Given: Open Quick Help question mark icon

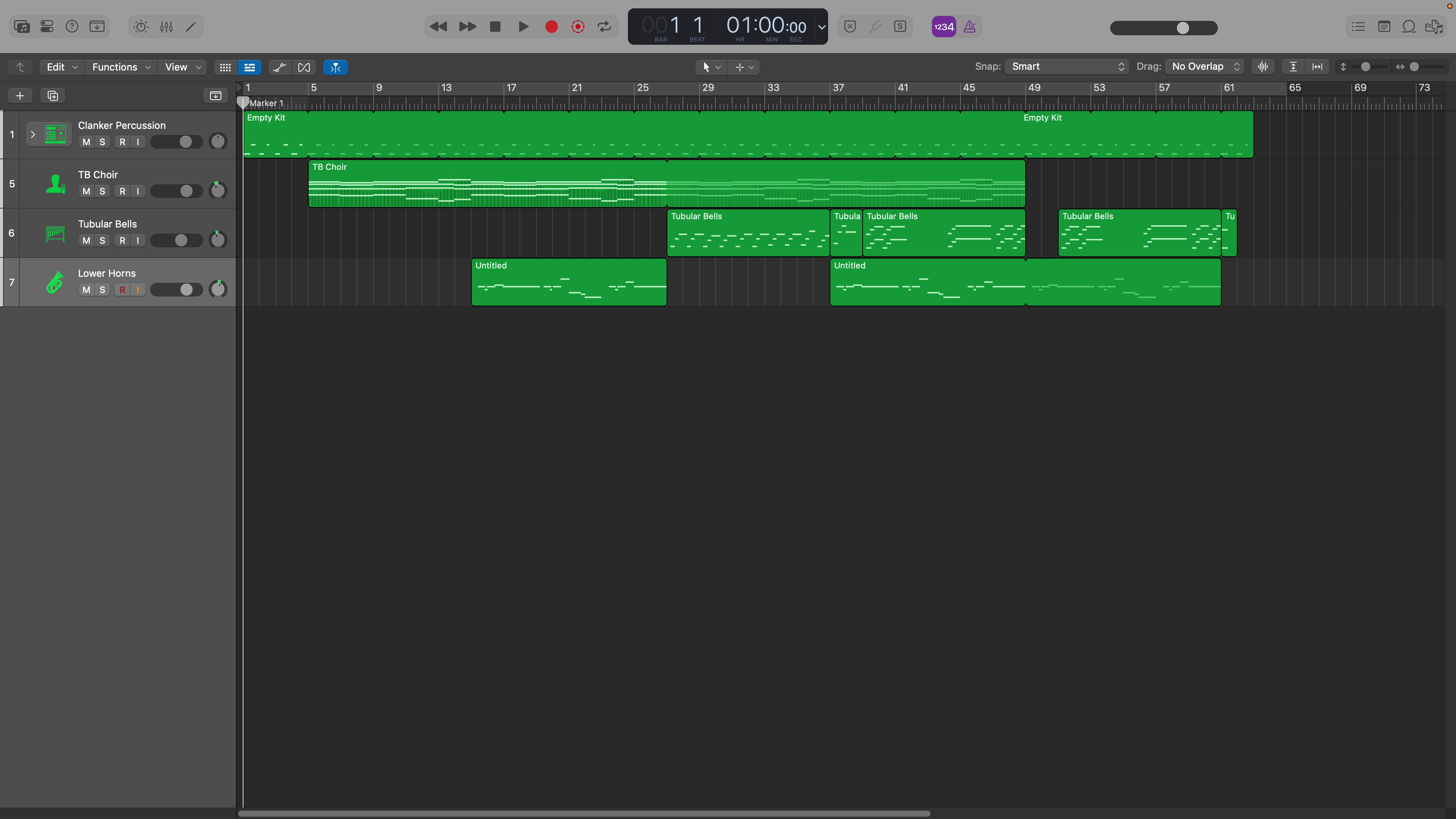Looking at the screenshot, I should 72,27.
